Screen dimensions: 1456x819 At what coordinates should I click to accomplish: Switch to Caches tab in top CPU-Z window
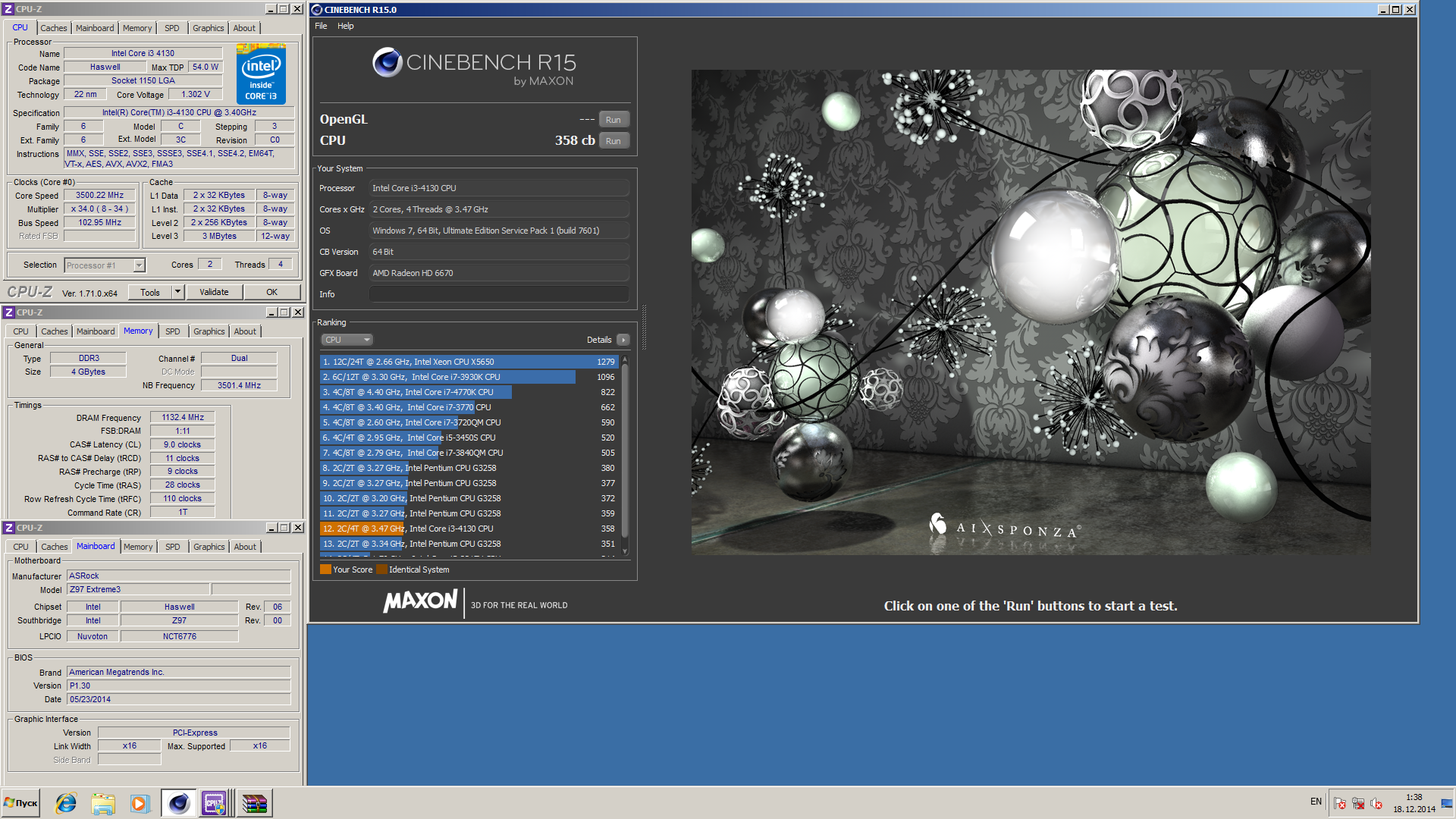click(x=54, y=28)
